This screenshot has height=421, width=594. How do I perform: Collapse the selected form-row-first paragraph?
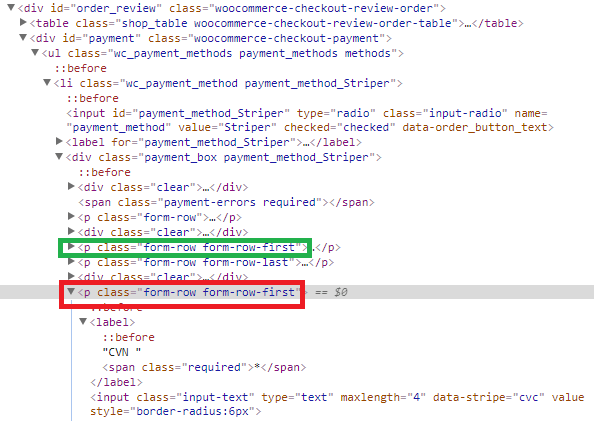[71, 291]
